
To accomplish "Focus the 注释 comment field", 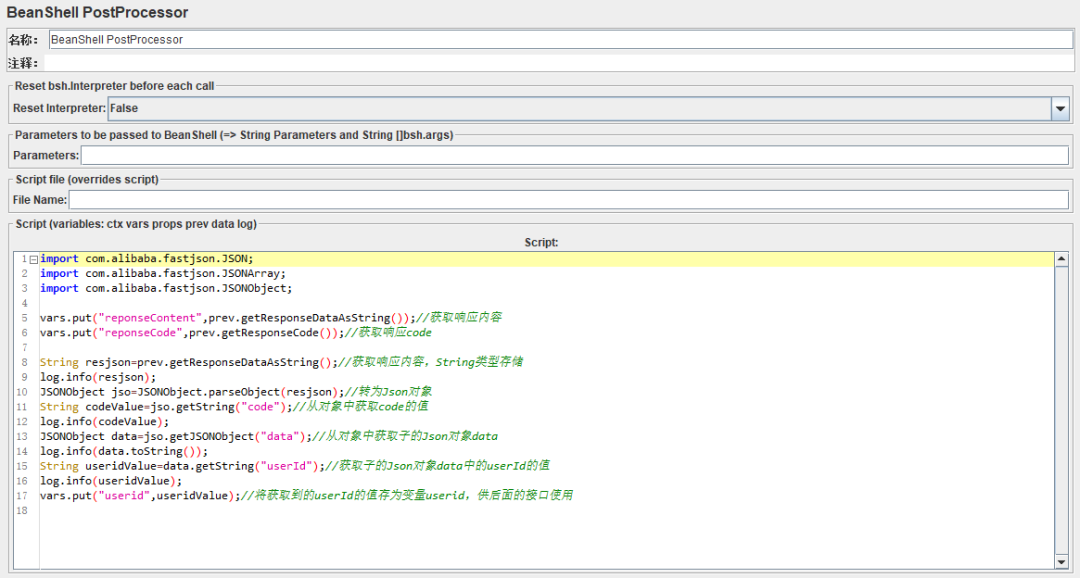I will tap(560, 63).
